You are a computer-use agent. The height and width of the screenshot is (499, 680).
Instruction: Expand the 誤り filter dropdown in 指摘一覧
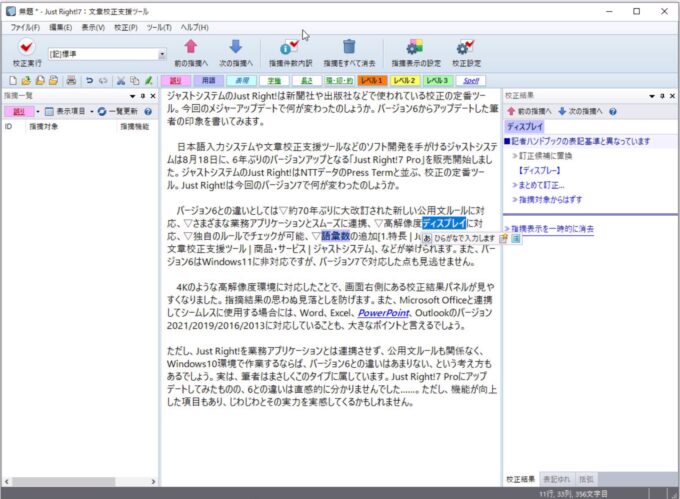click(38, 112)
